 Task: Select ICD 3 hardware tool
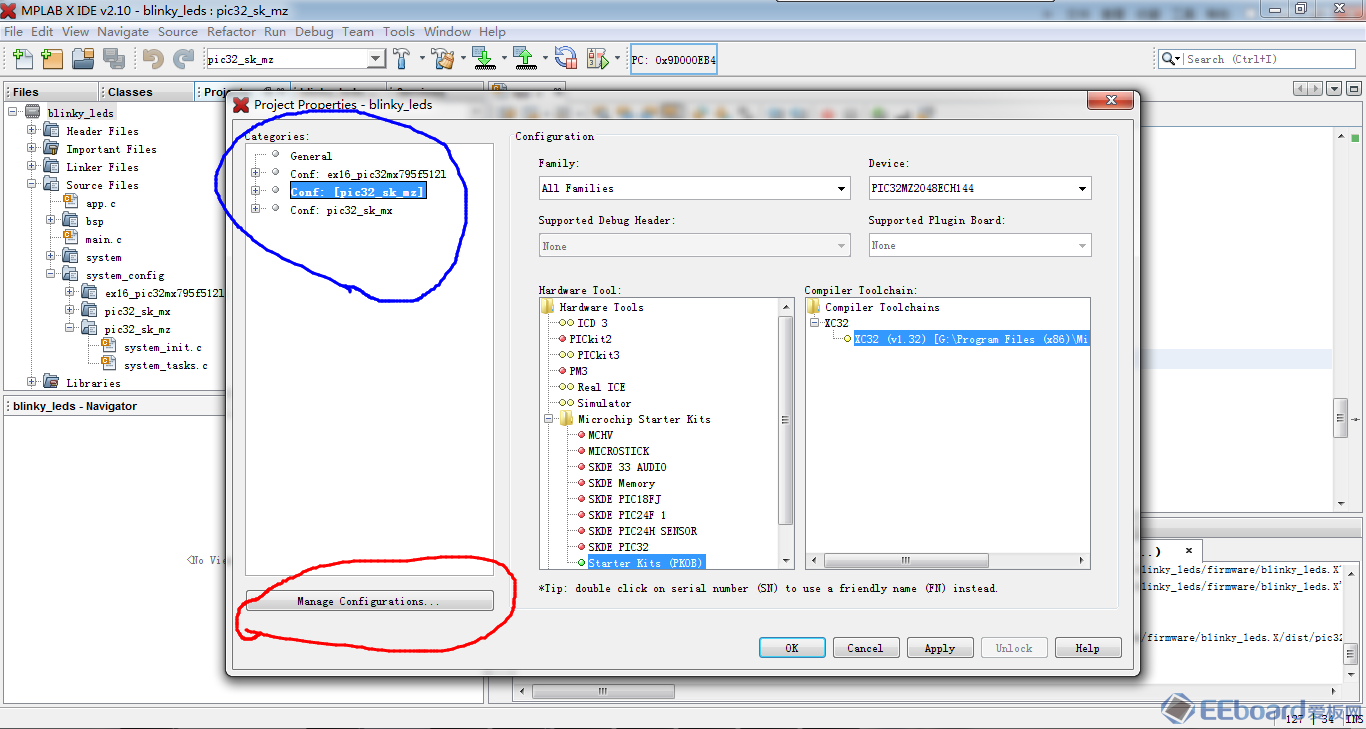pyautogui.click(x=592, y=323)
